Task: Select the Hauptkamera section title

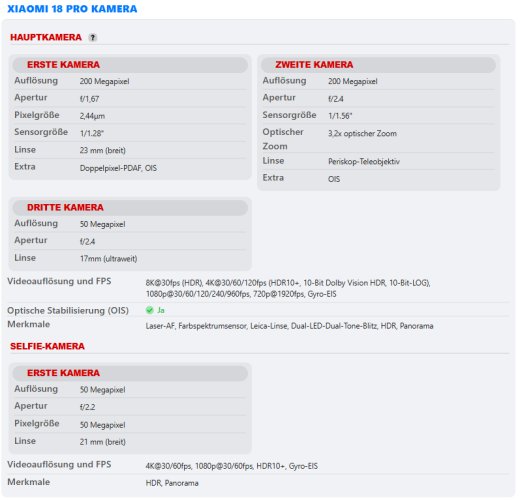Action: pyautogui.click(x=46, y=37)
